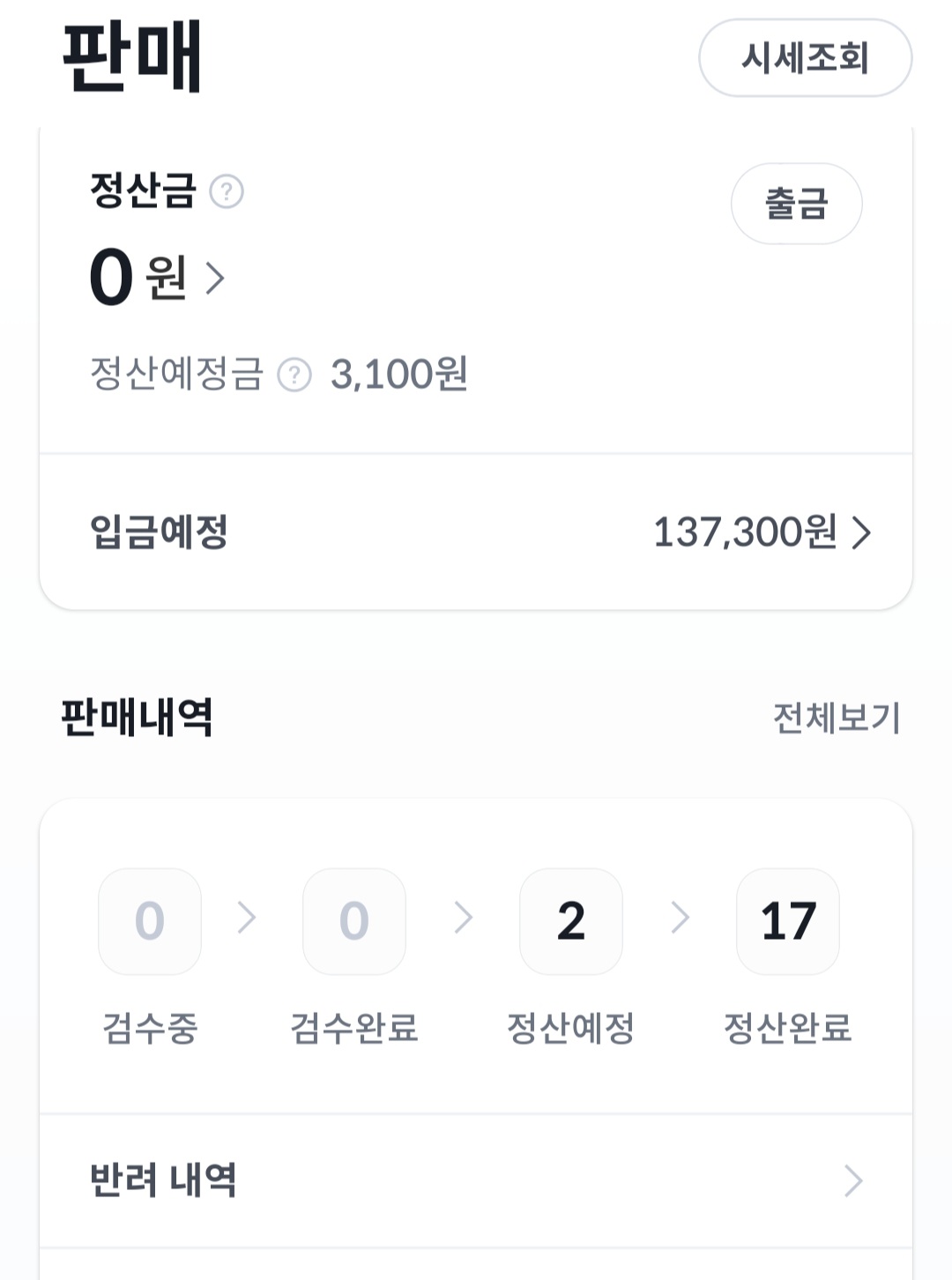Tap the help icon next to 정산예정금
This screenshot has height=1280, width=952.
click(294, 375)
